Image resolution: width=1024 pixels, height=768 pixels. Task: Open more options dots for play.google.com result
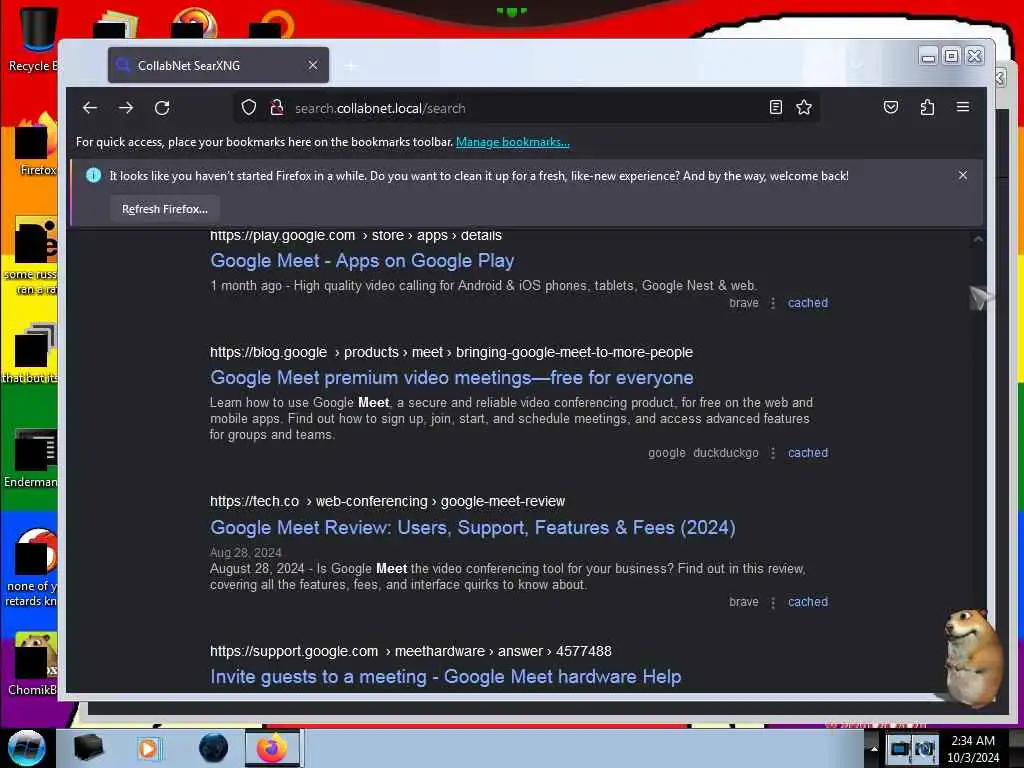point(773,303)
